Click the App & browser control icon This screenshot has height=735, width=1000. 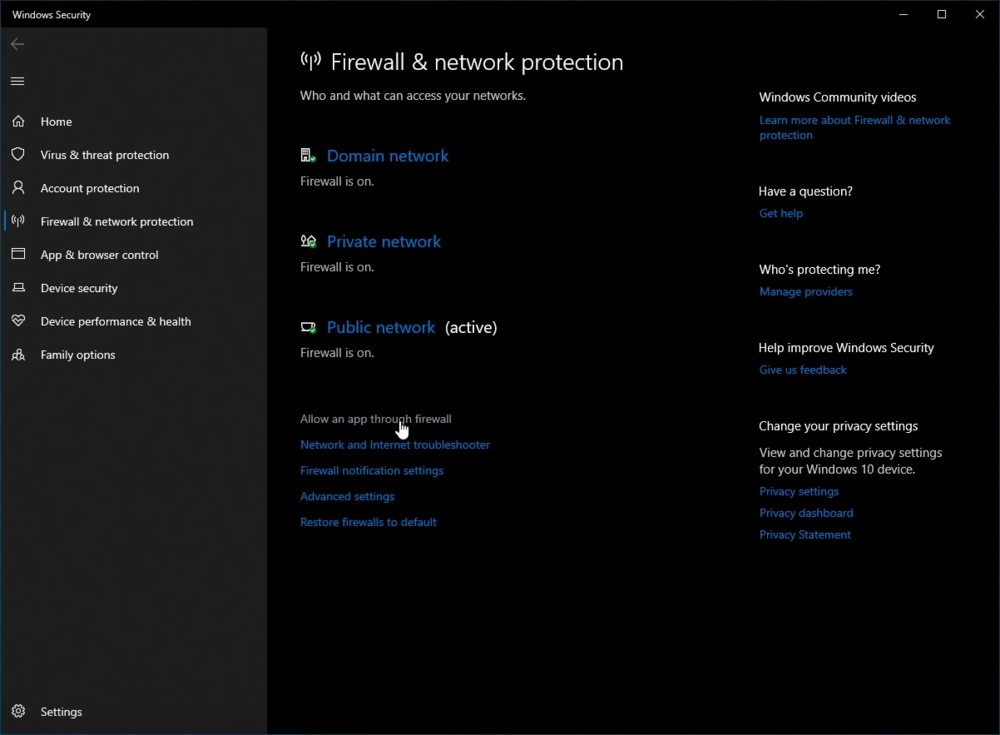pos(18,255)
